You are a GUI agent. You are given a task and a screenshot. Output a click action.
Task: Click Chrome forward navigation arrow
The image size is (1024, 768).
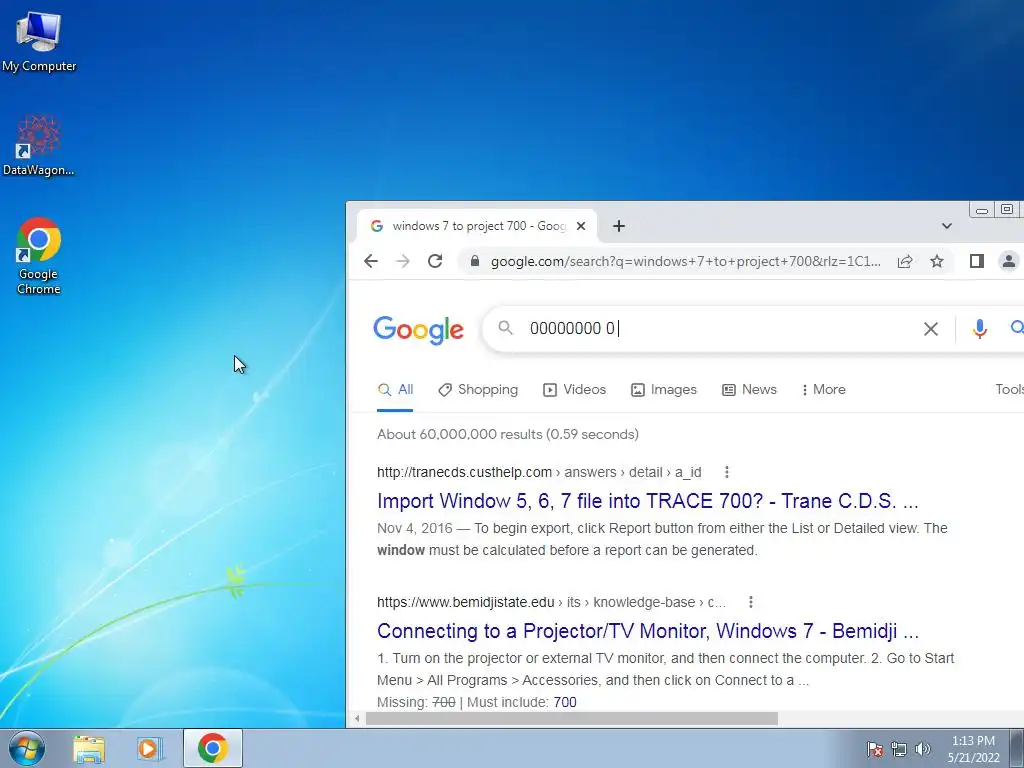(x=403, y=261)
